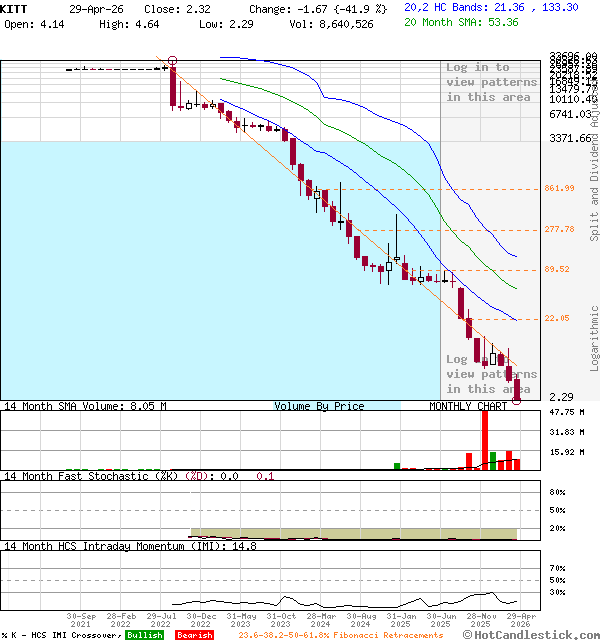This screenshot has height=640, width=600.
Task: Click the red Bearish crossover legend badge
Action: pos(194,635)
